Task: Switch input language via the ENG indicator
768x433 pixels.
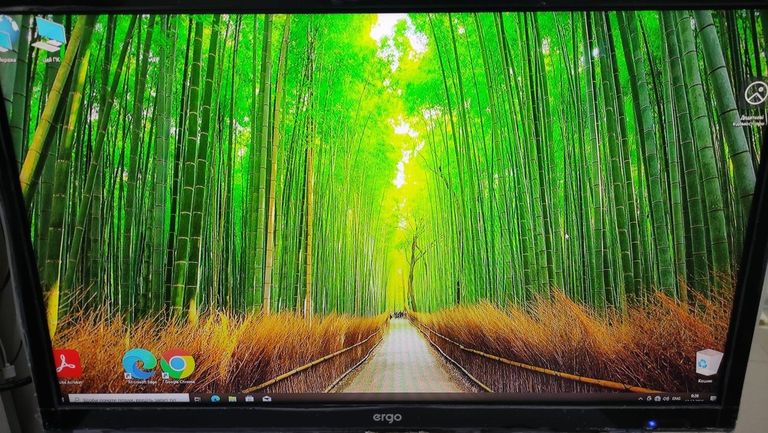Action: pos(678,398)
